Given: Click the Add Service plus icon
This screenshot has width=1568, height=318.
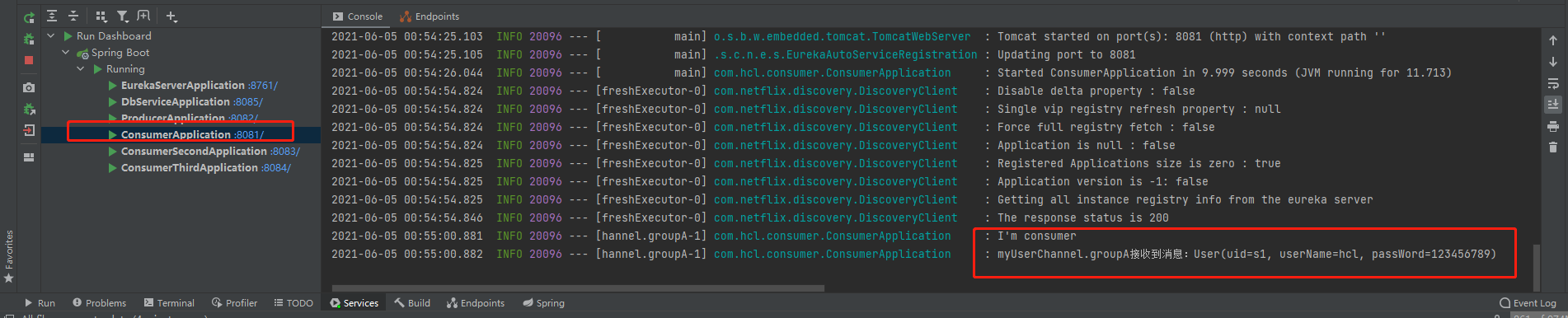Looking at the screenshot, I should click(x=171, y=16).
